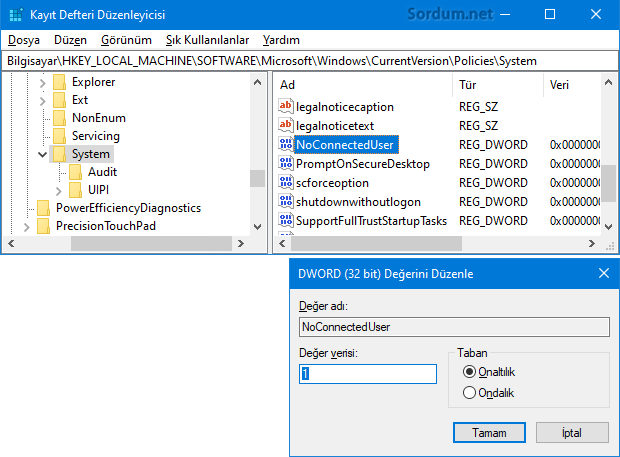This screenshot has height=457, width=620.
Task: Click the tree pane horizontal scrollbar thumb
Action: click(x=151, y=244)
